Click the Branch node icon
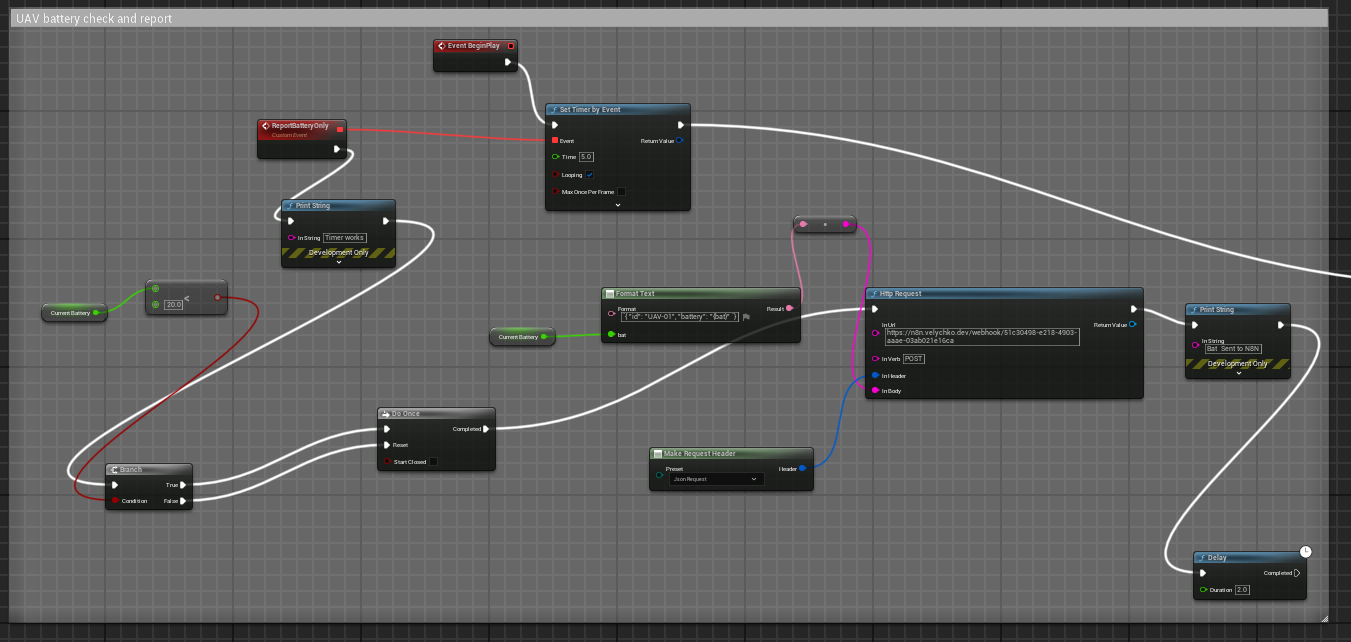Screen dimensions: 1351x642 [114, 469]
